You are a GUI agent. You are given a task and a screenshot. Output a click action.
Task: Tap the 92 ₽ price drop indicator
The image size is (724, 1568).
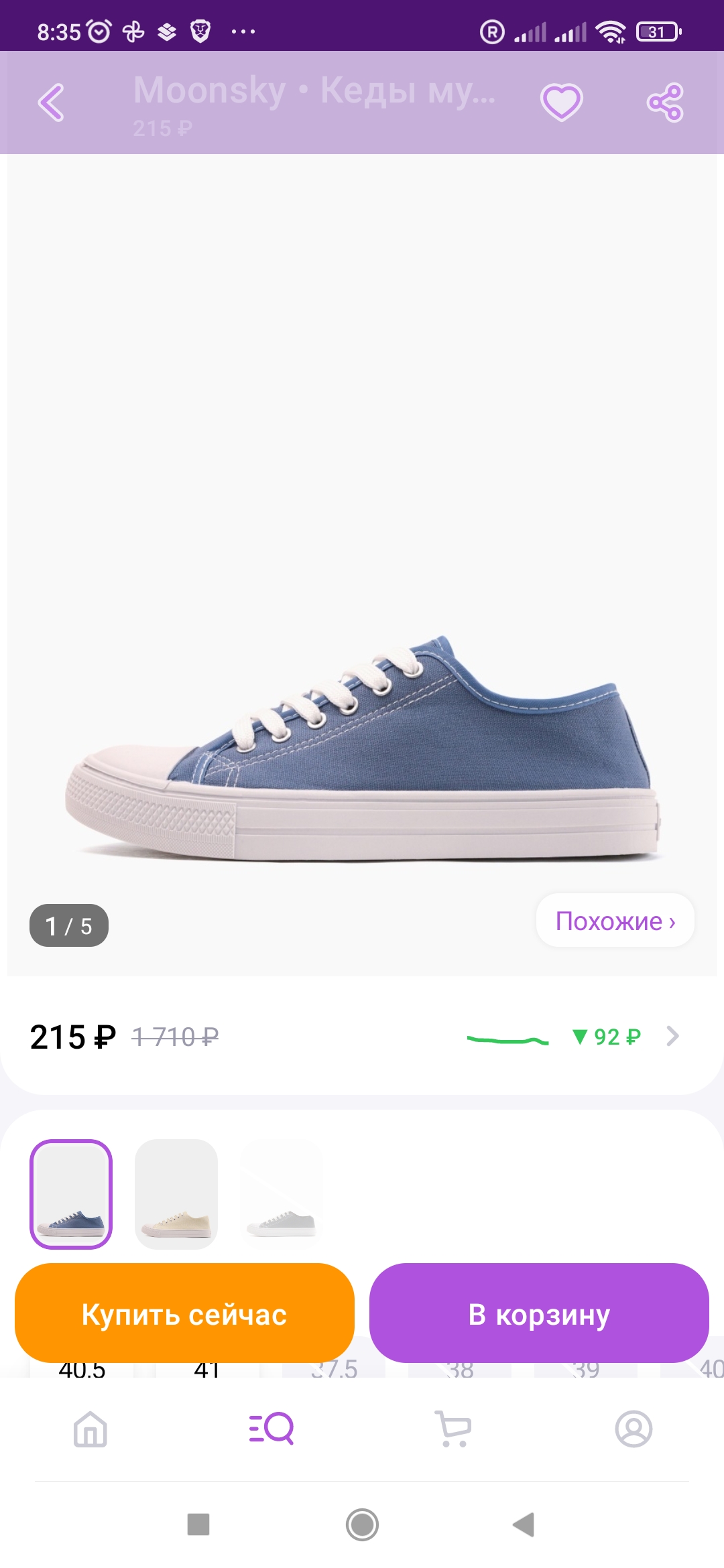pos(607,1037)
